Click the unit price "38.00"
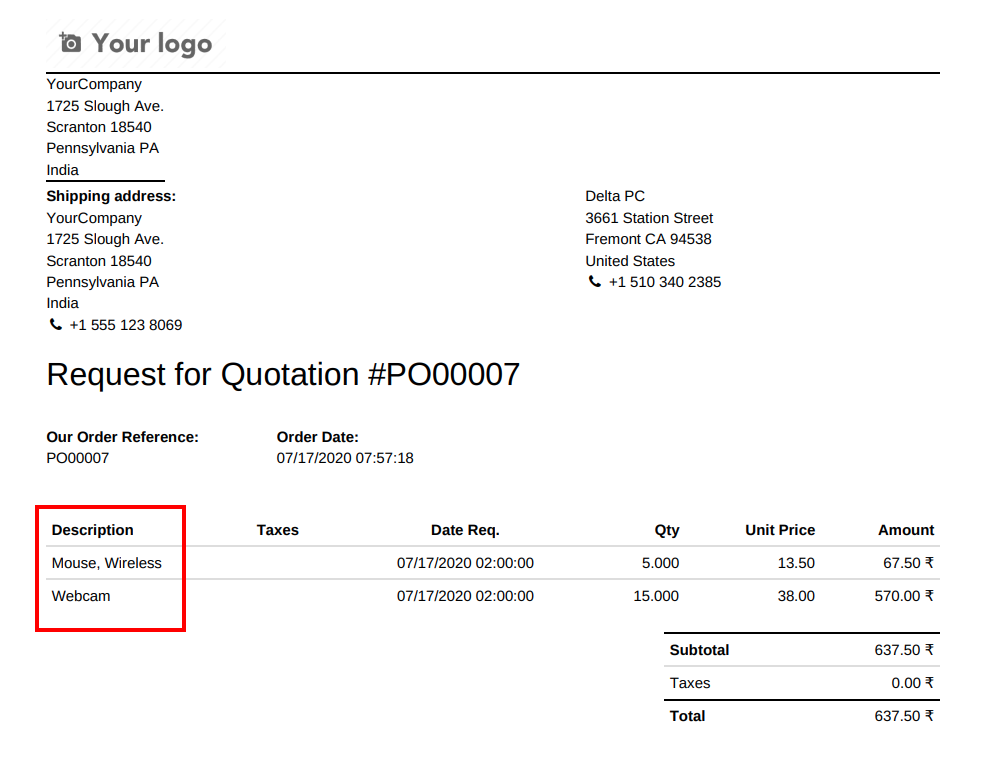The width and height of the screenshot is (982, 777). click(796, 596)
